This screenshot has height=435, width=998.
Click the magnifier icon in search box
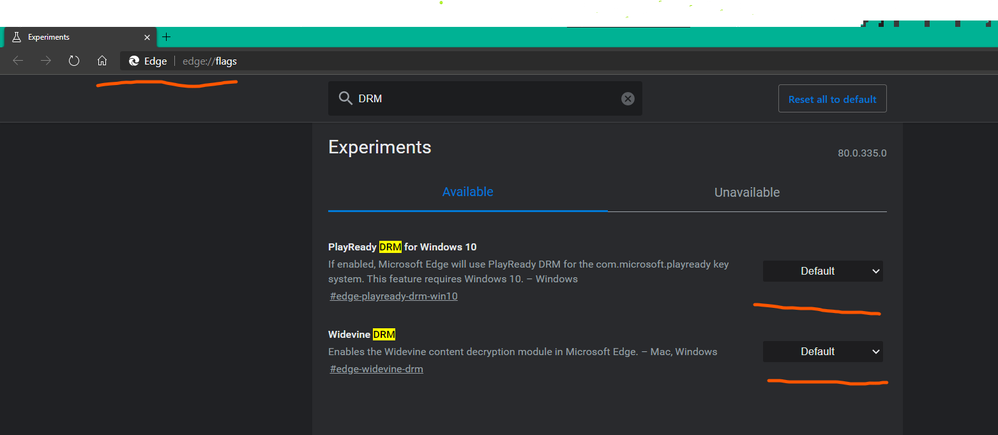(x=345, y=99)
